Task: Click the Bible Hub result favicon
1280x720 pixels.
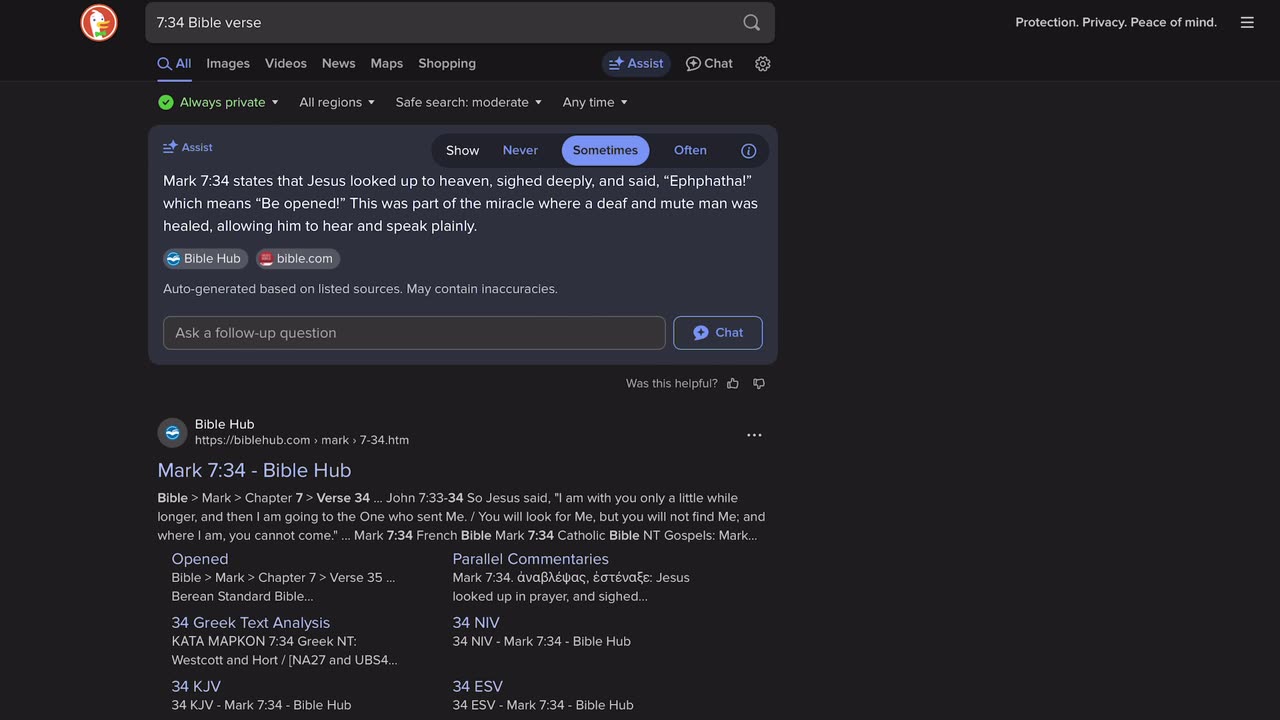Action: tap(172, 432)
